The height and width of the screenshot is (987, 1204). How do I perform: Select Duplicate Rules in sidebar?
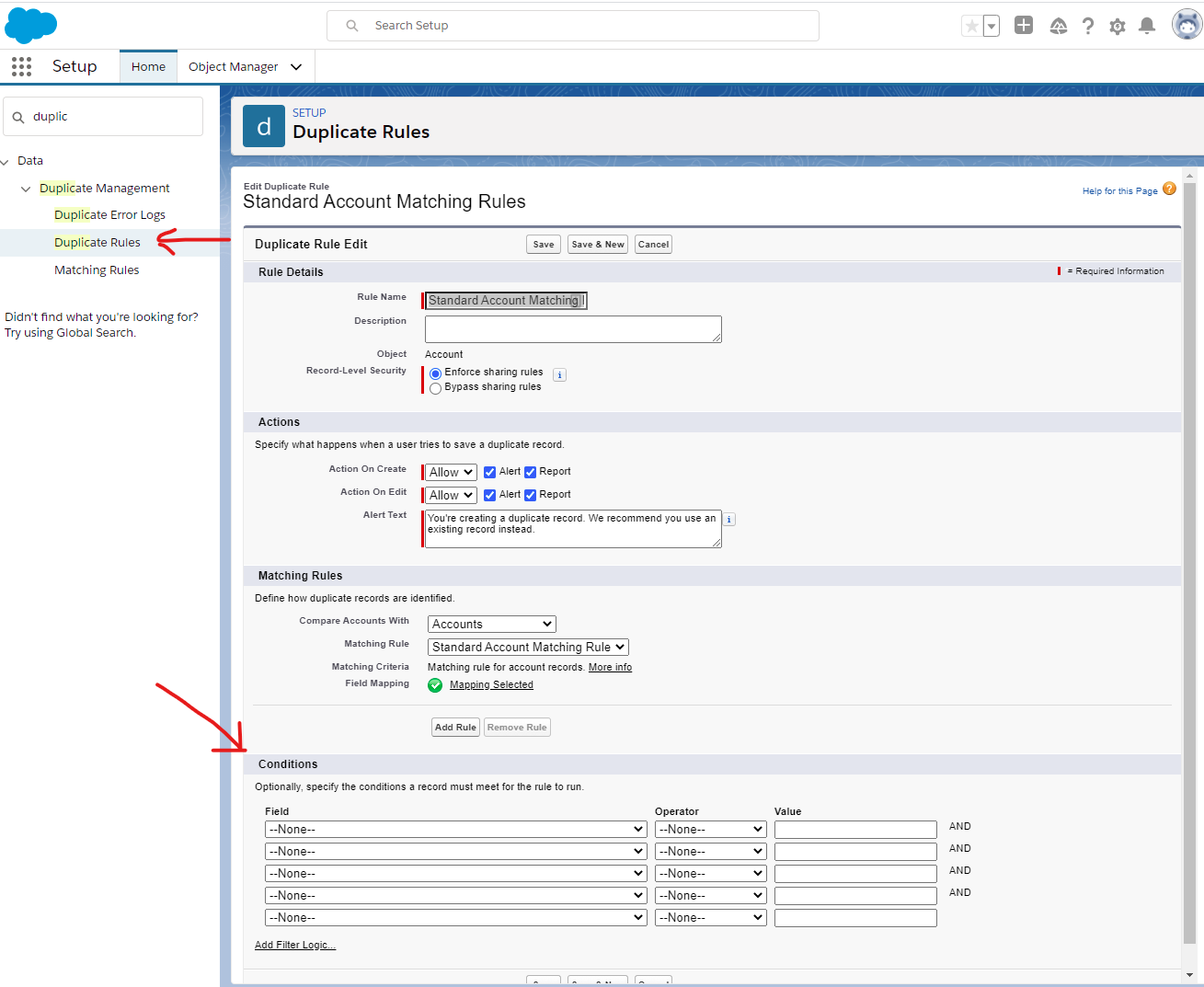click(97, 242)
